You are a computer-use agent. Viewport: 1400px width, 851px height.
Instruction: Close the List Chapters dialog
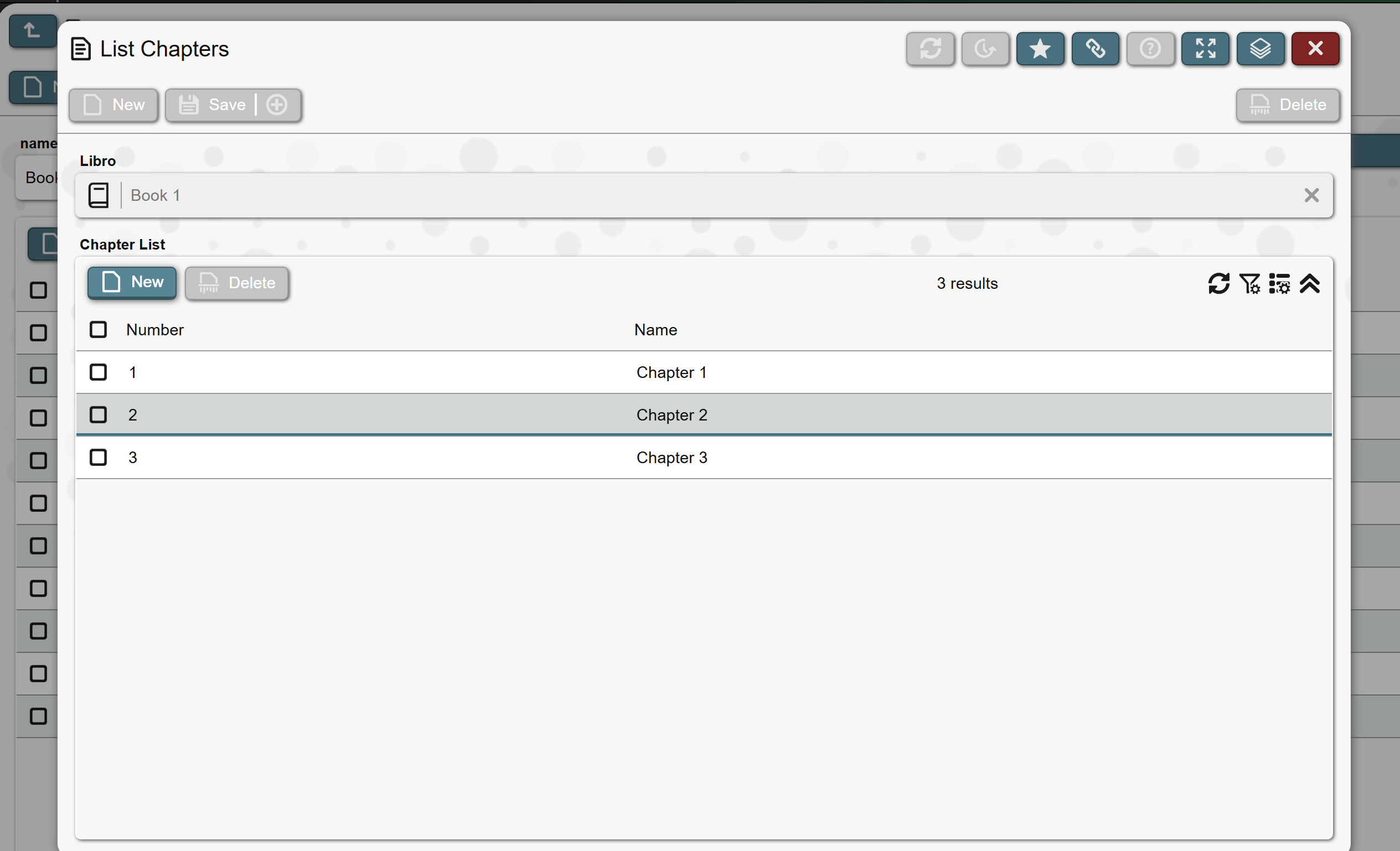(x=1315, y=49)
